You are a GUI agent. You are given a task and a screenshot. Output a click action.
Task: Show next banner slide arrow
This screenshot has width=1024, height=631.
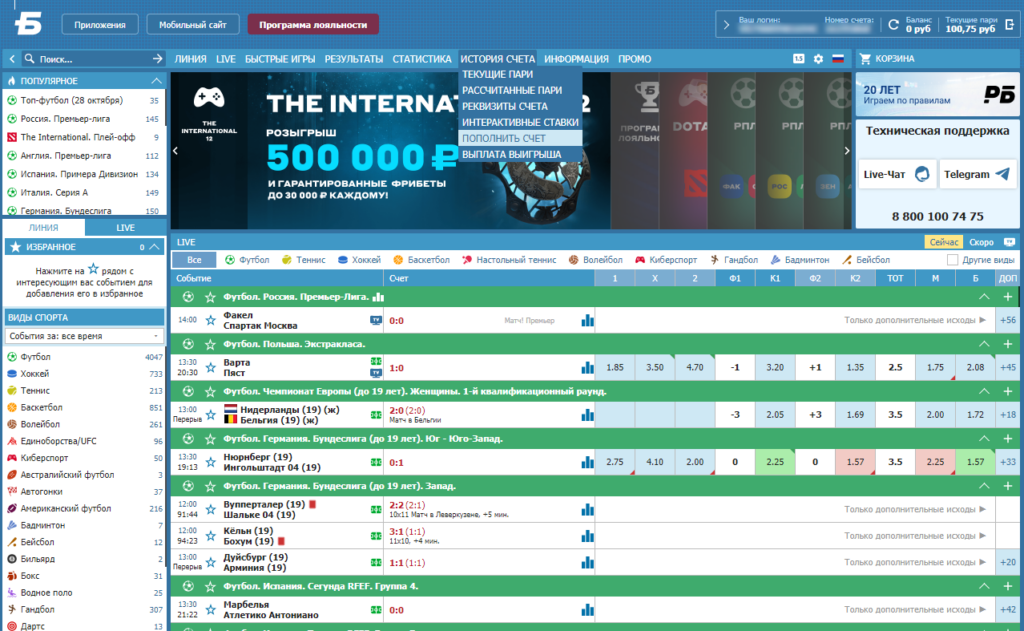[847, 151]
